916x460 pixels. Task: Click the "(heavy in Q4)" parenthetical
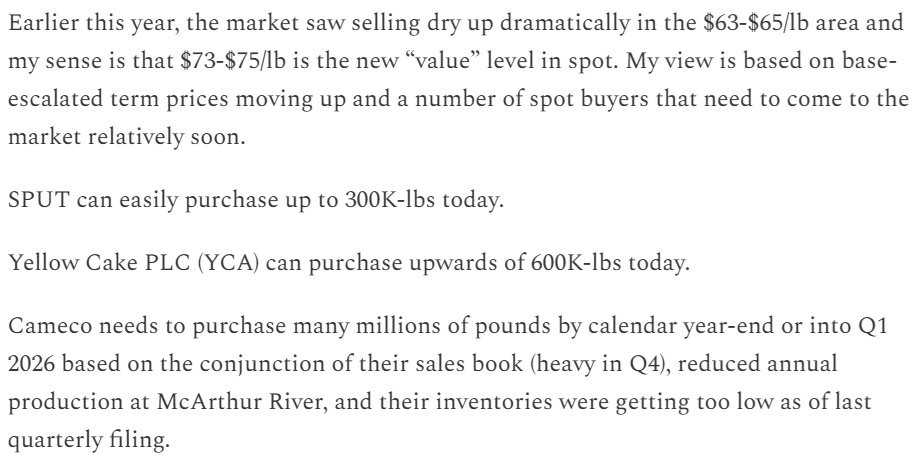point(599,364)
